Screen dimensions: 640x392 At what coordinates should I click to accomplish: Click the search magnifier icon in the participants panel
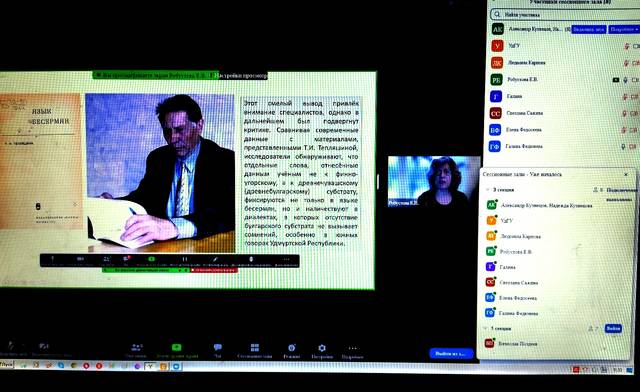[x=497, y=15]
